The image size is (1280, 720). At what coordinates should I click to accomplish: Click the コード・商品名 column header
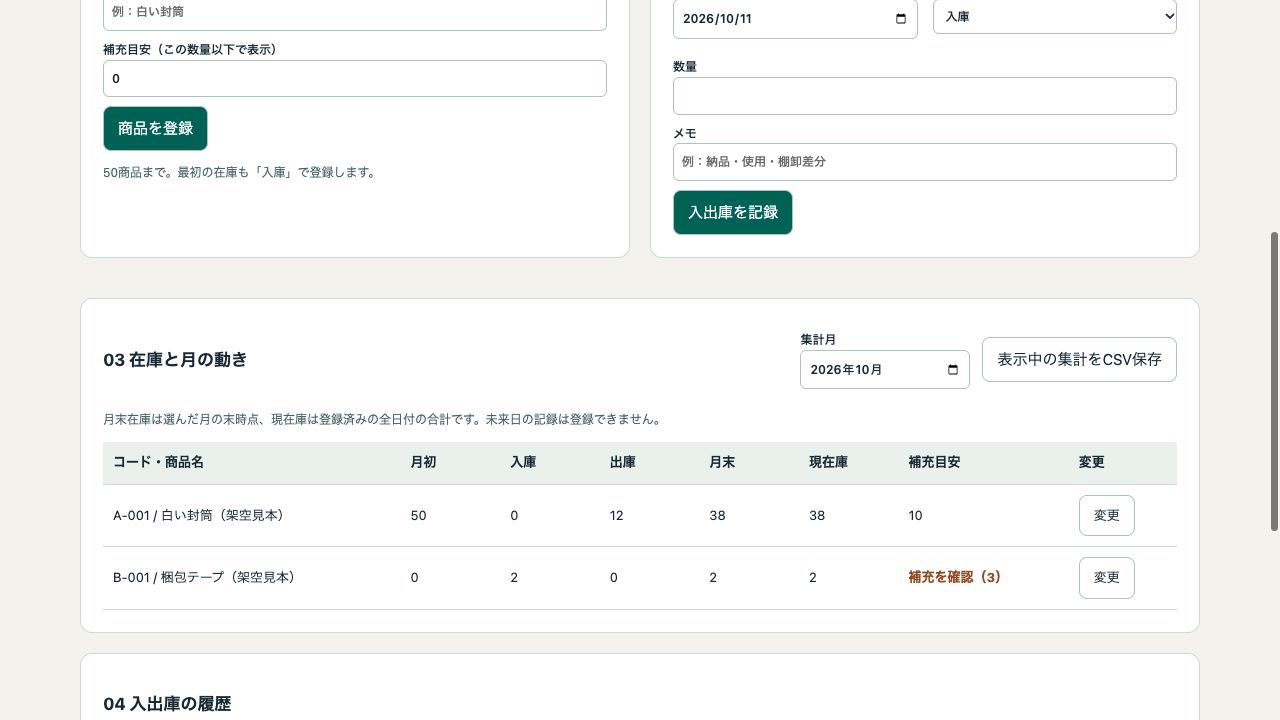(158, 462)
